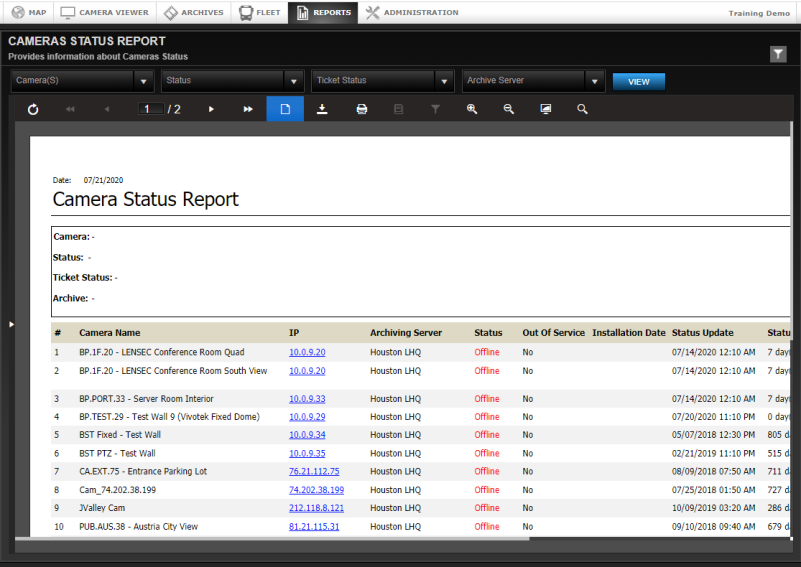Jump to the last report page
The width and height of the screenshot is (801, 567).
click(x=248, y=109)
